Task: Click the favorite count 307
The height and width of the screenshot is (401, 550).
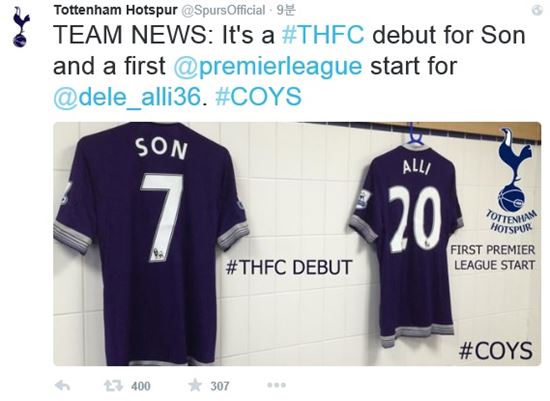Action: pyautogui.click(x=220, y=386)
